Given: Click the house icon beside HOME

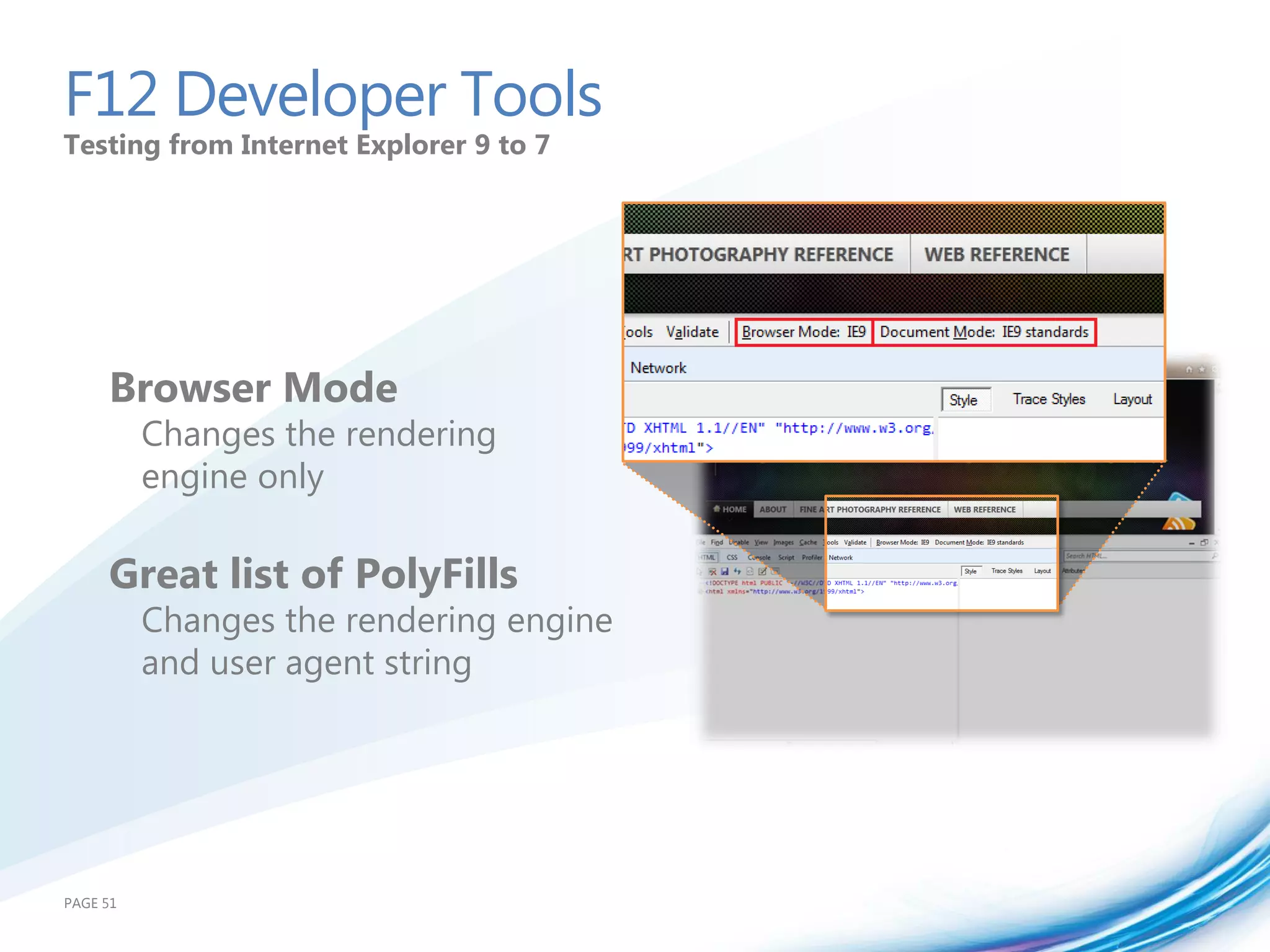Looking at the screenshot, I should 717,509.
